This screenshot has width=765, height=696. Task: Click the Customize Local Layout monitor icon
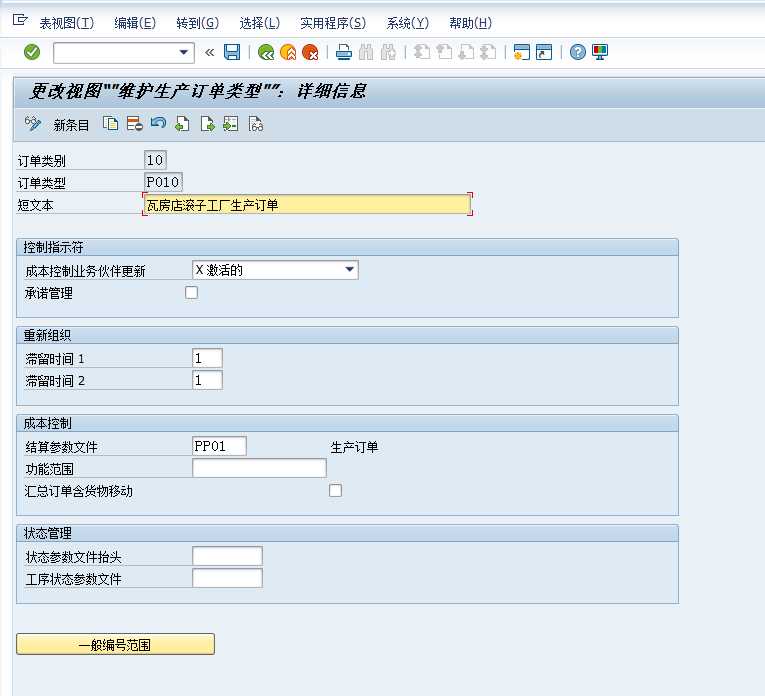(x=600, y=52)
